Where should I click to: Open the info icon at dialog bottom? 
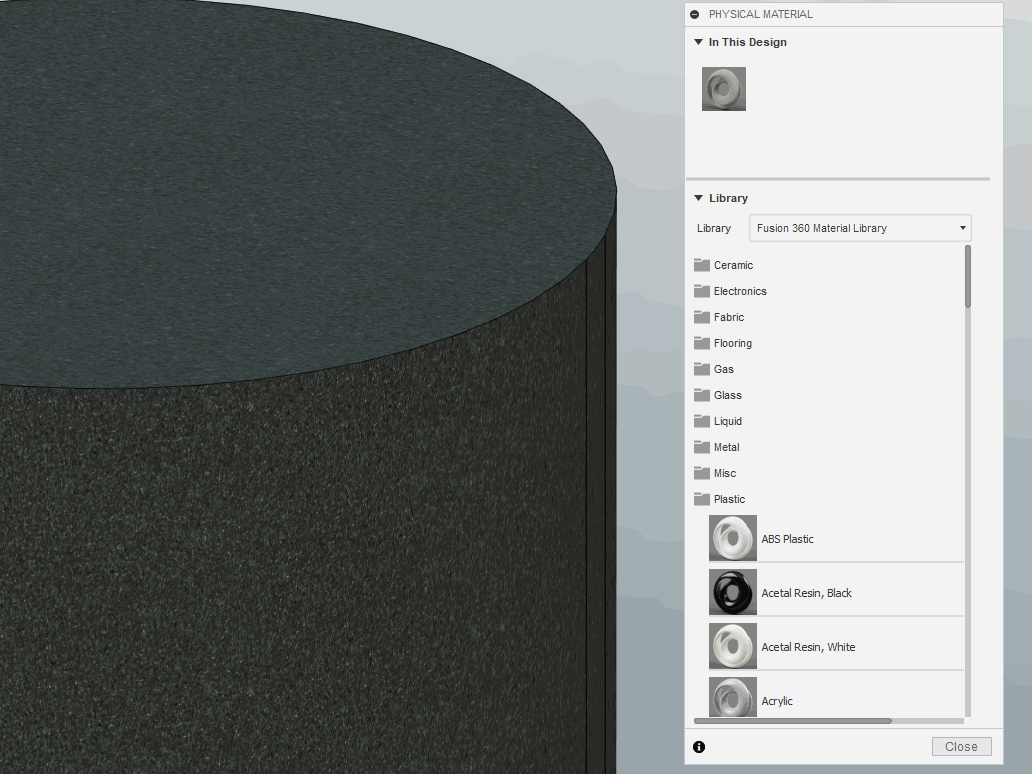tap(699, 747)
